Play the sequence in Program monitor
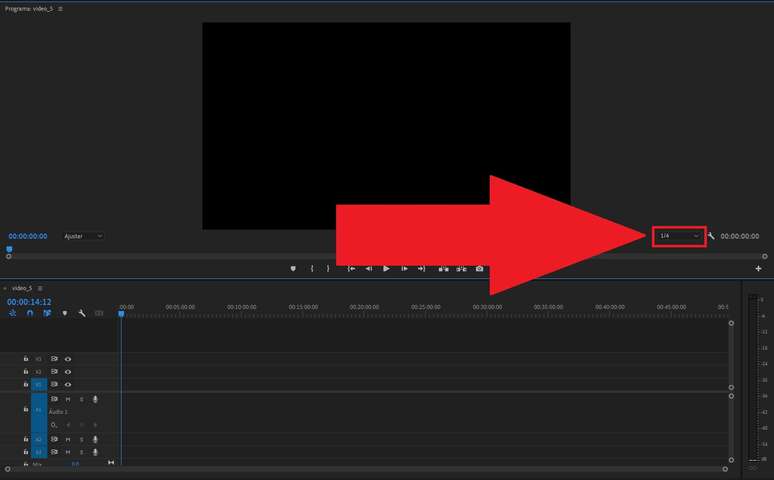The image size is (774, 480). point(387,269)
